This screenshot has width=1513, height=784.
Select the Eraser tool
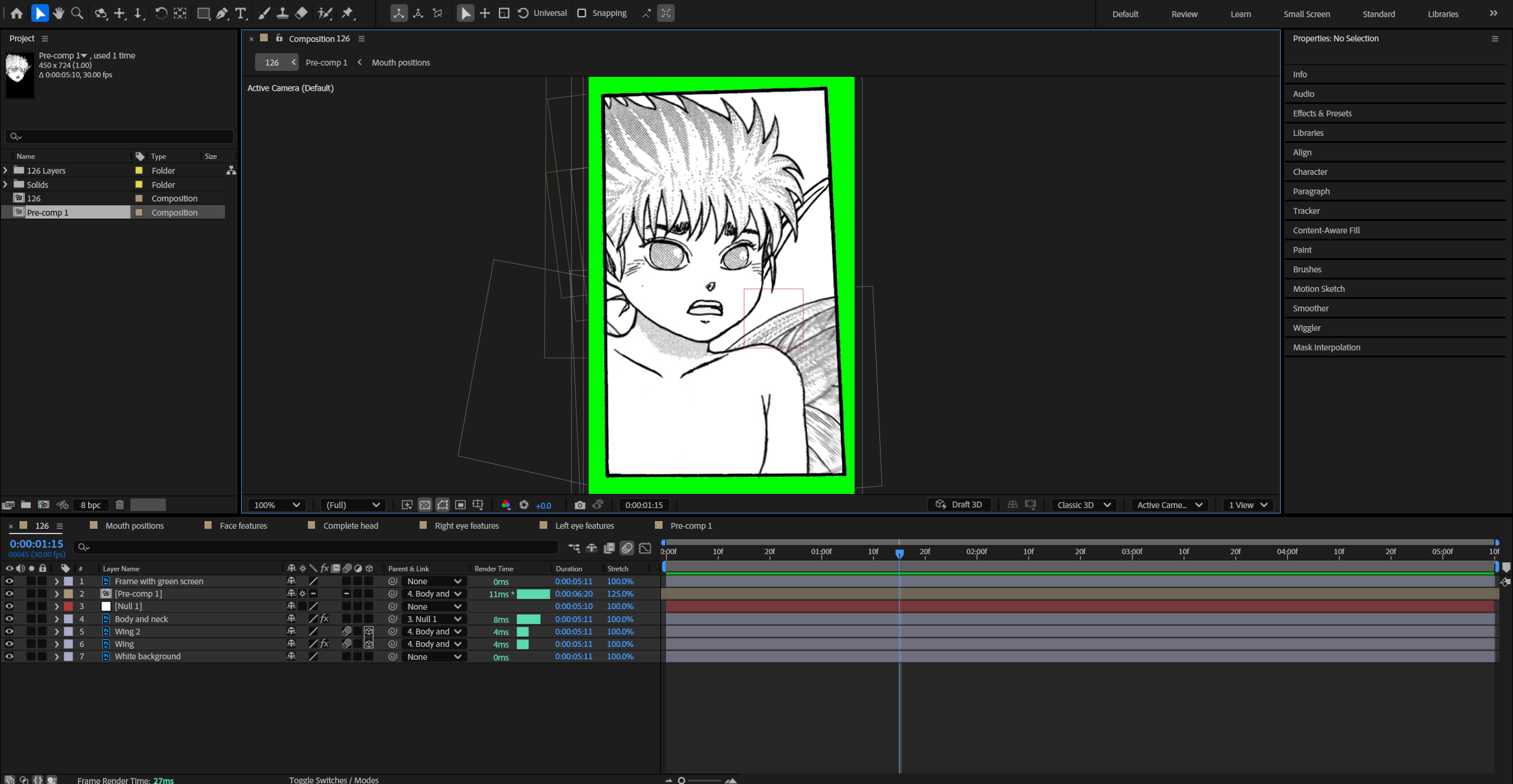click(301, 13)
